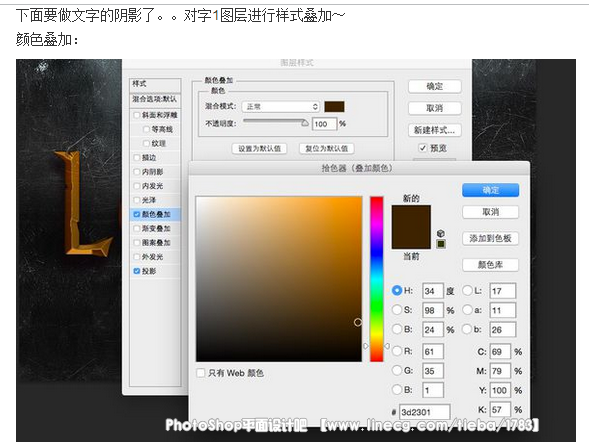
Task: Enable the 外发光 checkbox
Action: coord(137,257)
